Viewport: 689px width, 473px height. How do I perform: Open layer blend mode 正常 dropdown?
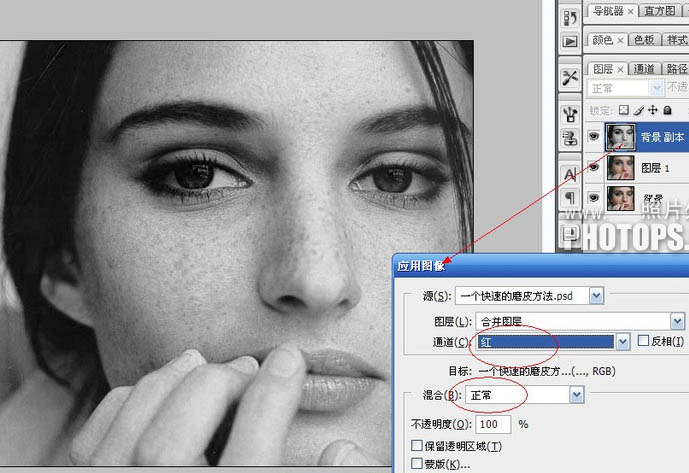(656, 88)
